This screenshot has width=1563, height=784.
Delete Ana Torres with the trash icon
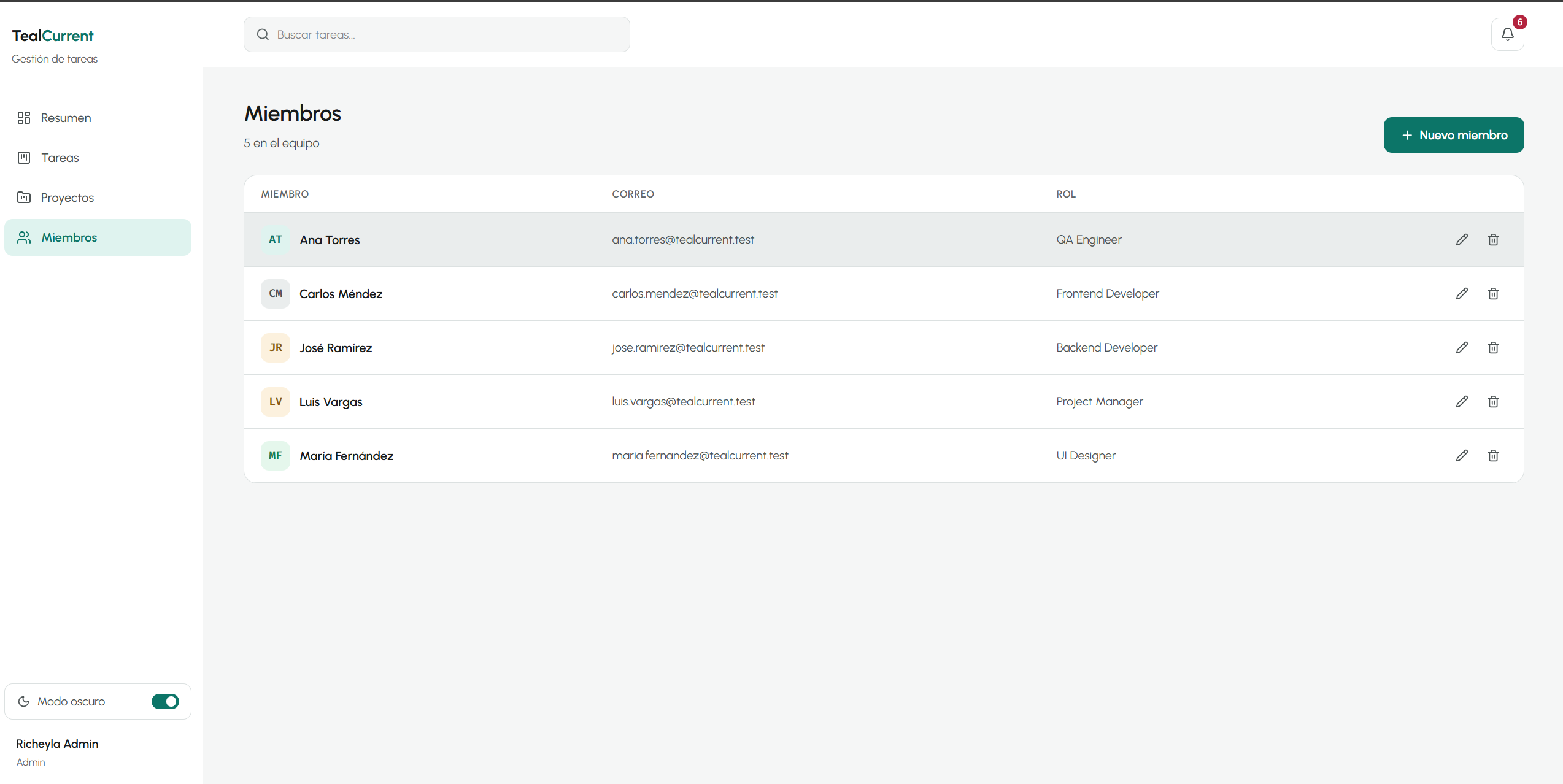(1493, 240)
